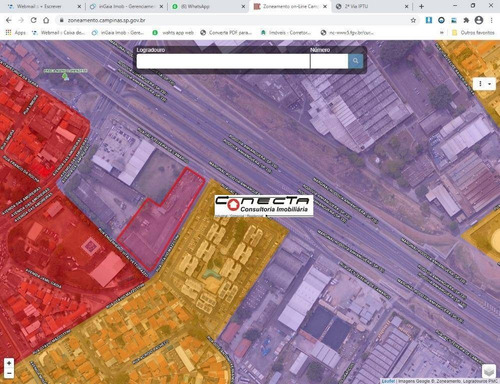Open the Converte PDF para bookmark
This screenshot has width=500, height=384.
pyautogui.click(x=226, y=33)
